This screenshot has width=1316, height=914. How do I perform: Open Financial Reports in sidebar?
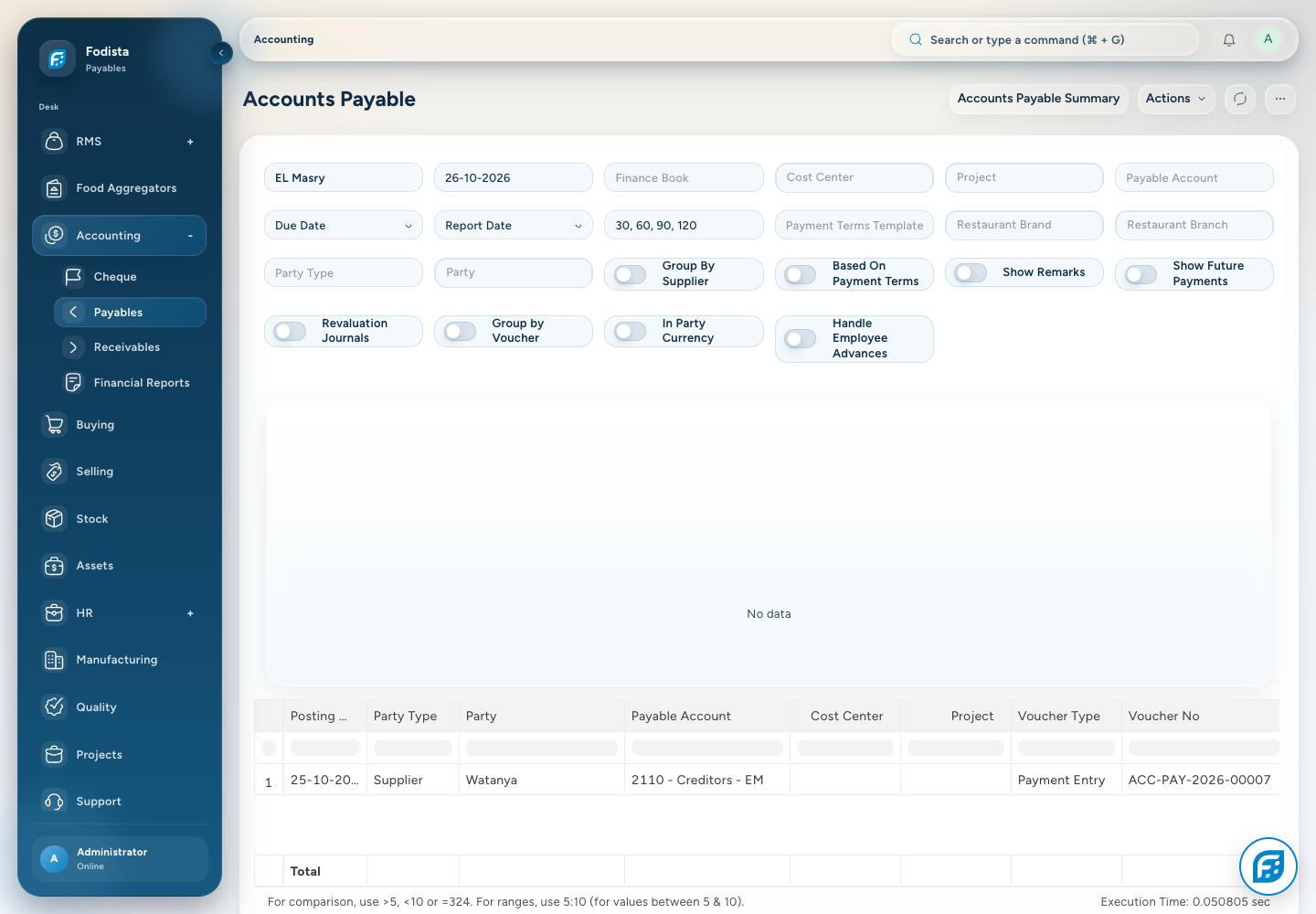pos(130,383)
